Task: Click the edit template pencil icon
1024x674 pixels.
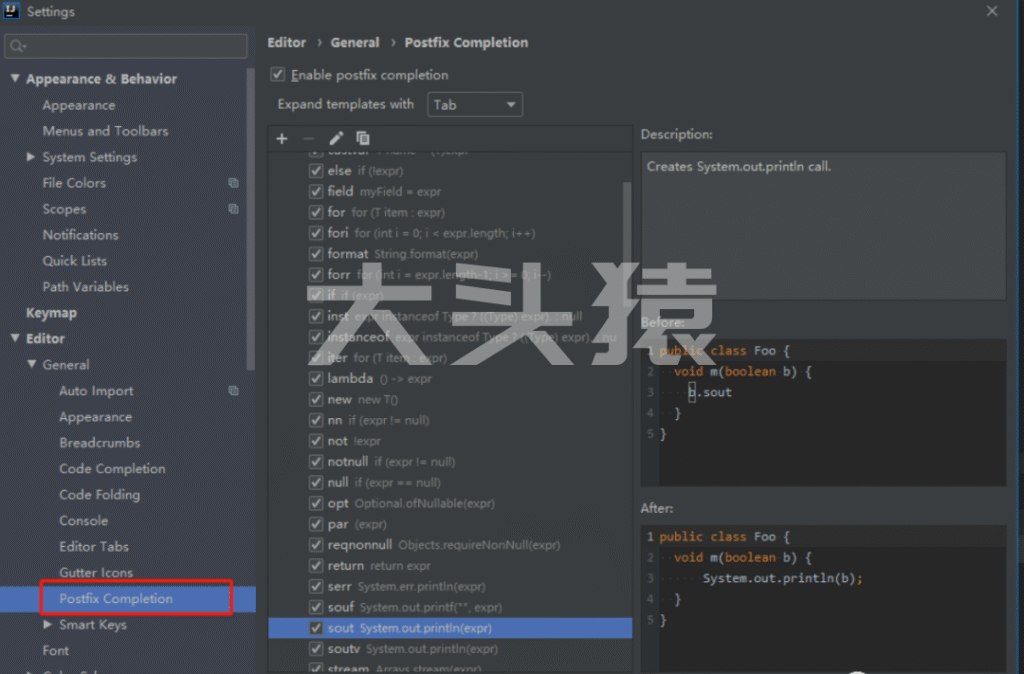Action: [336, 139]
